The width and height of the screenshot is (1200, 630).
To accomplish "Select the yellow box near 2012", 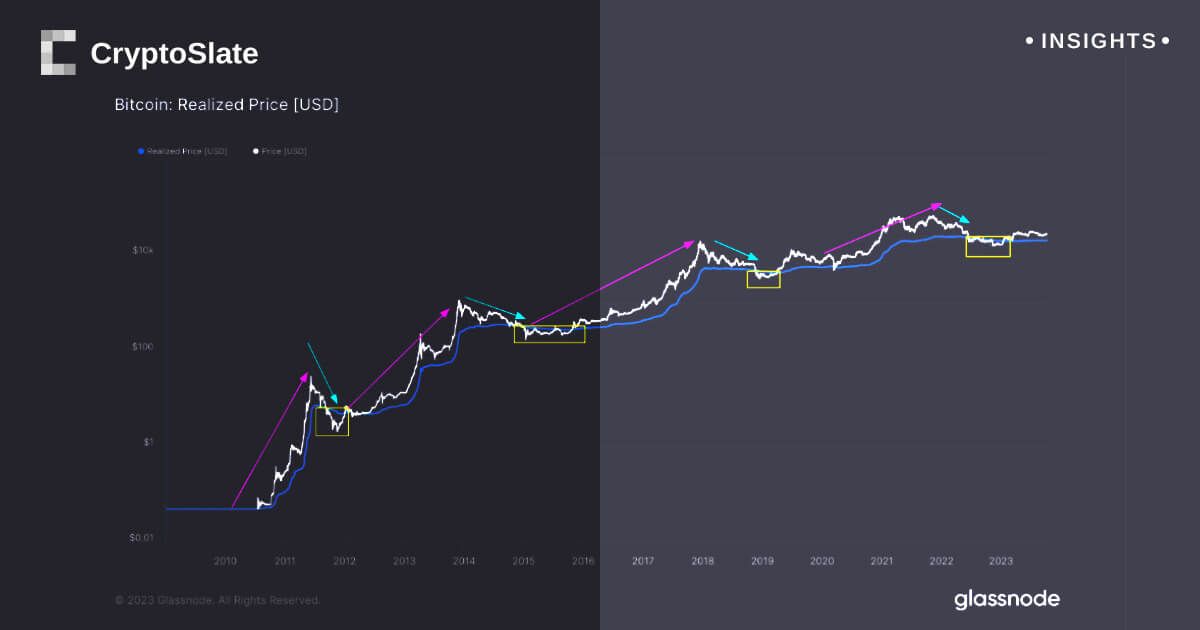I will (x=332, y=421).
